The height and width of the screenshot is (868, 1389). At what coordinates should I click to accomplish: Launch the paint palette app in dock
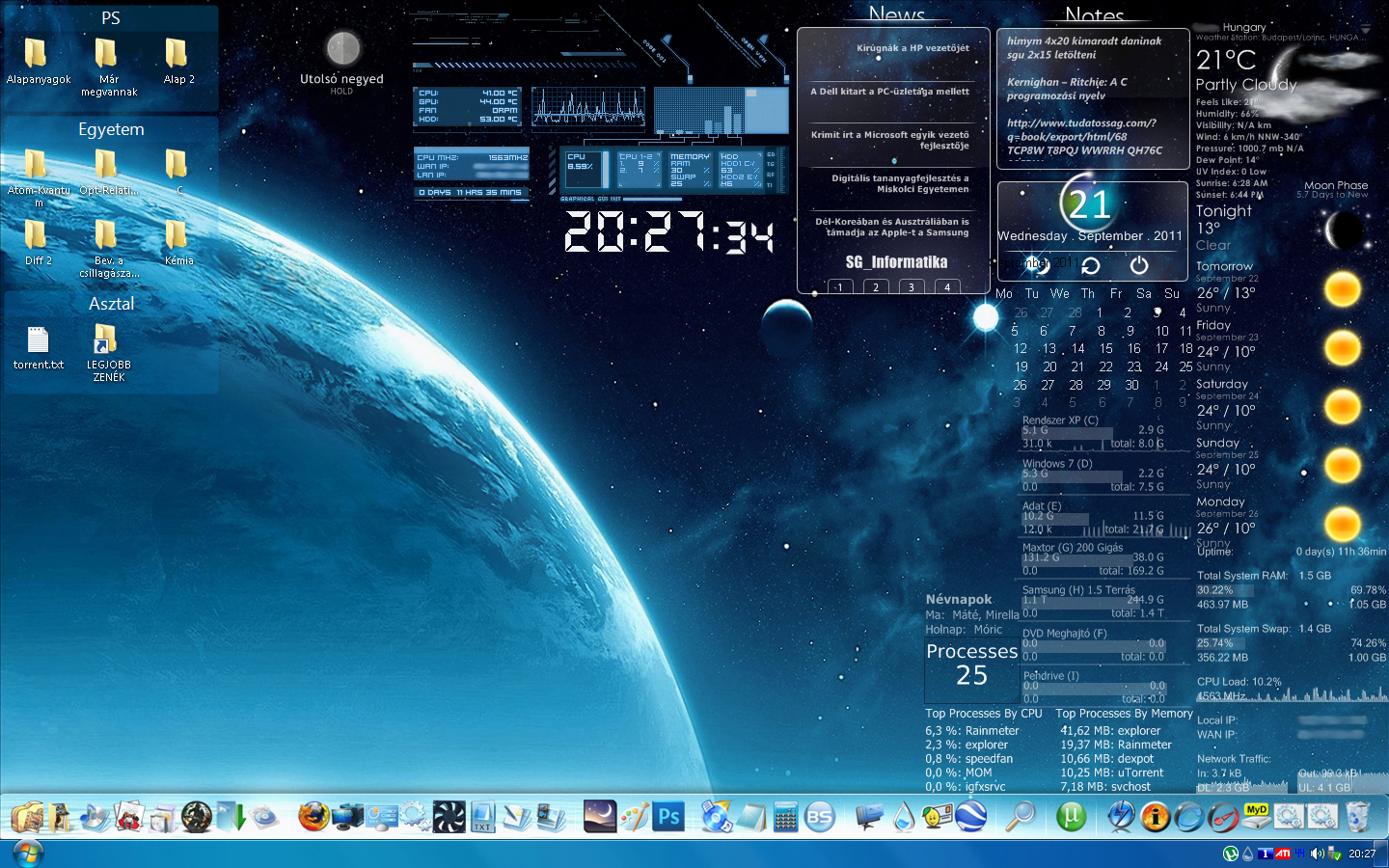pos(634,817)
